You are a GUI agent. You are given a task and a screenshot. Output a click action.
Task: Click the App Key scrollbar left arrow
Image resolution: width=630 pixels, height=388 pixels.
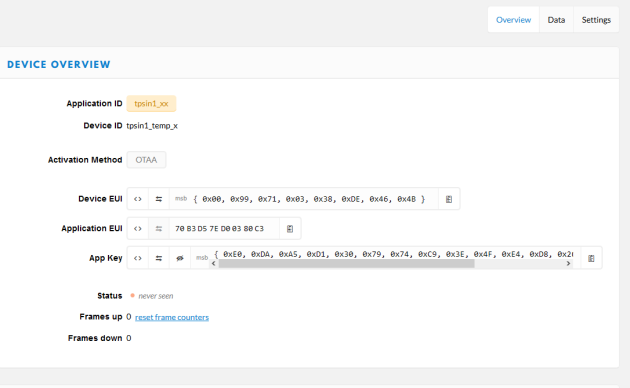click(214, 263)
